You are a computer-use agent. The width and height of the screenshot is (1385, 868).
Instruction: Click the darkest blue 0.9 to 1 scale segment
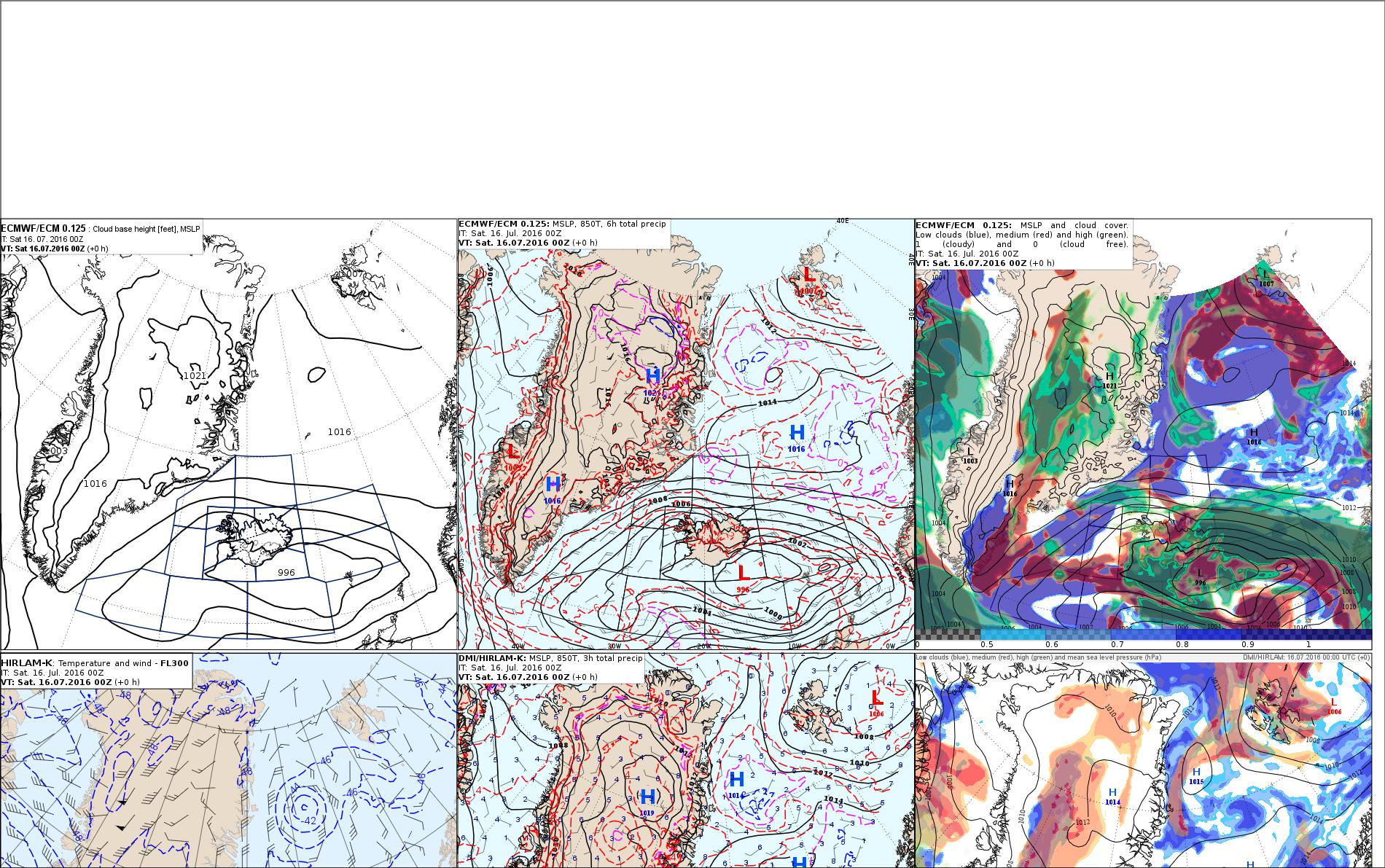pos(1273,635)
